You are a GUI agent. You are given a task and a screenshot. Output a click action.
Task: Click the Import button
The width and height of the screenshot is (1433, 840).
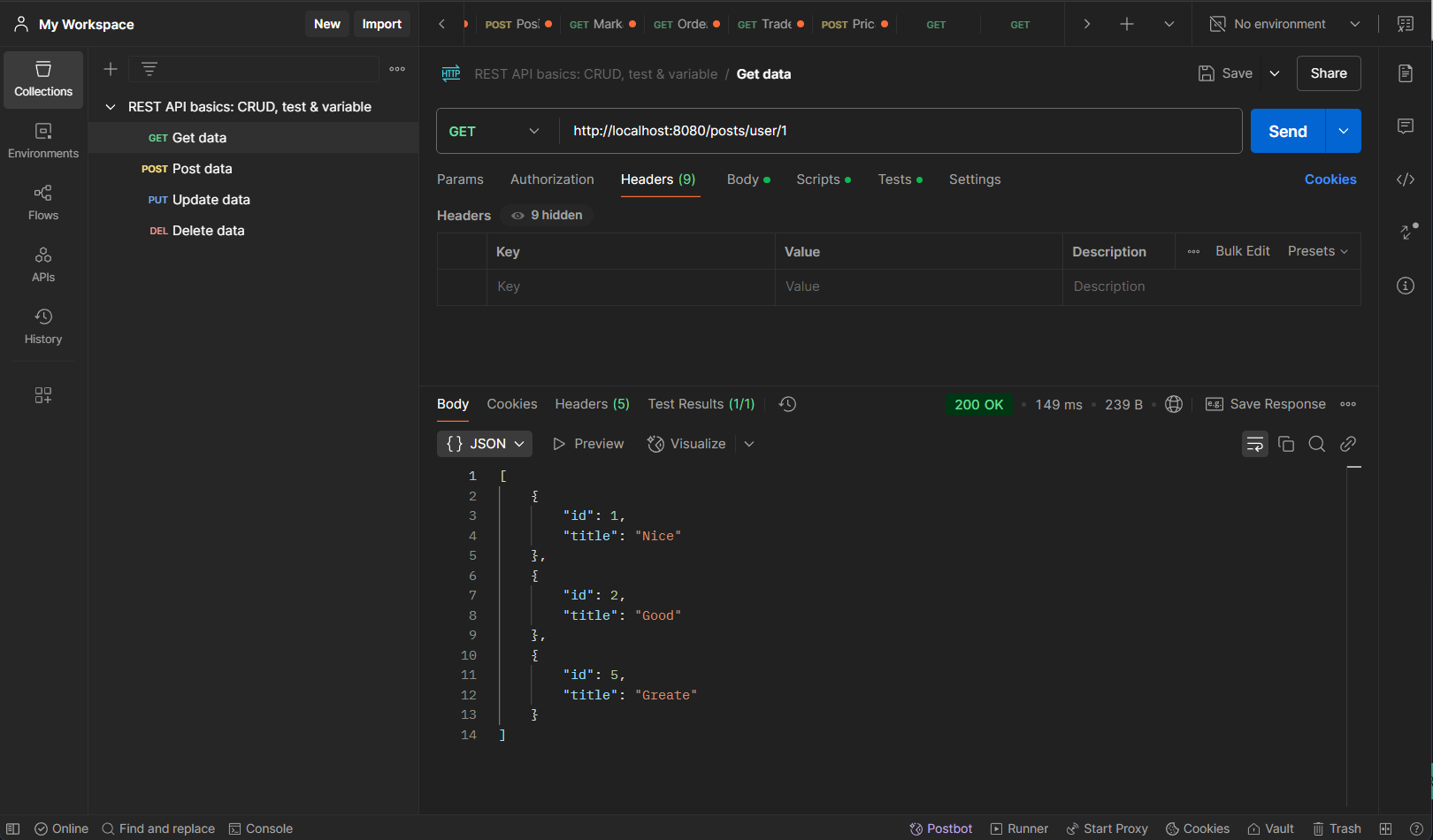tap(382, 24)
